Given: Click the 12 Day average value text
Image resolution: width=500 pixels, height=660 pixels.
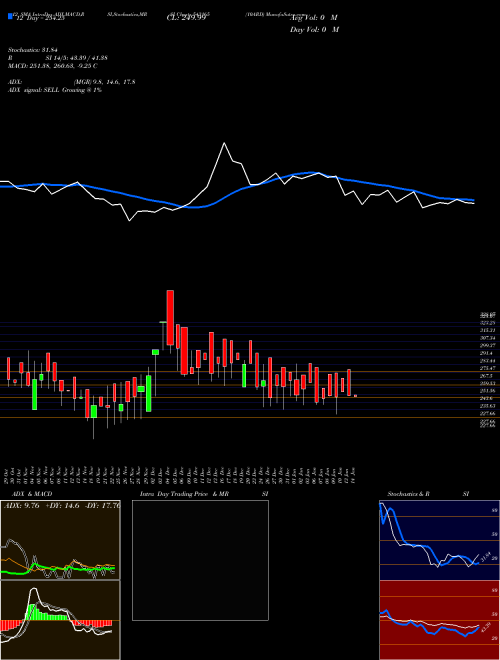Looking at the screenshot, I should click(x=40, y=18).
